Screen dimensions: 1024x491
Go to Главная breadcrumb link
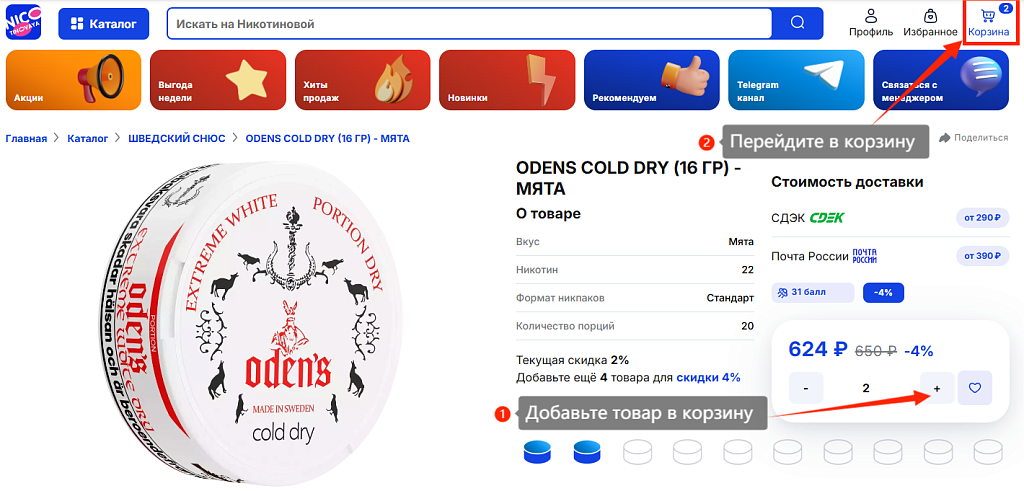point(26,138)
